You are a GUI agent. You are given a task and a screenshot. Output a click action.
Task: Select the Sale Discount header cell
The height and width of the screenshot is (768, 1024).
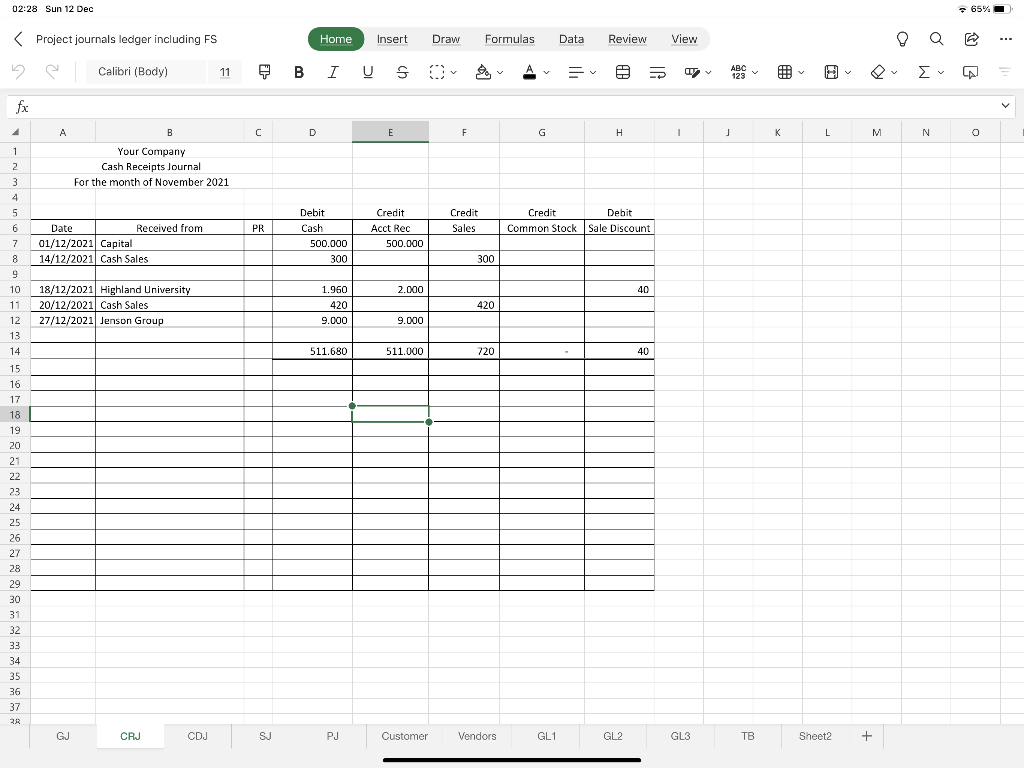click(x=619, y=228)
